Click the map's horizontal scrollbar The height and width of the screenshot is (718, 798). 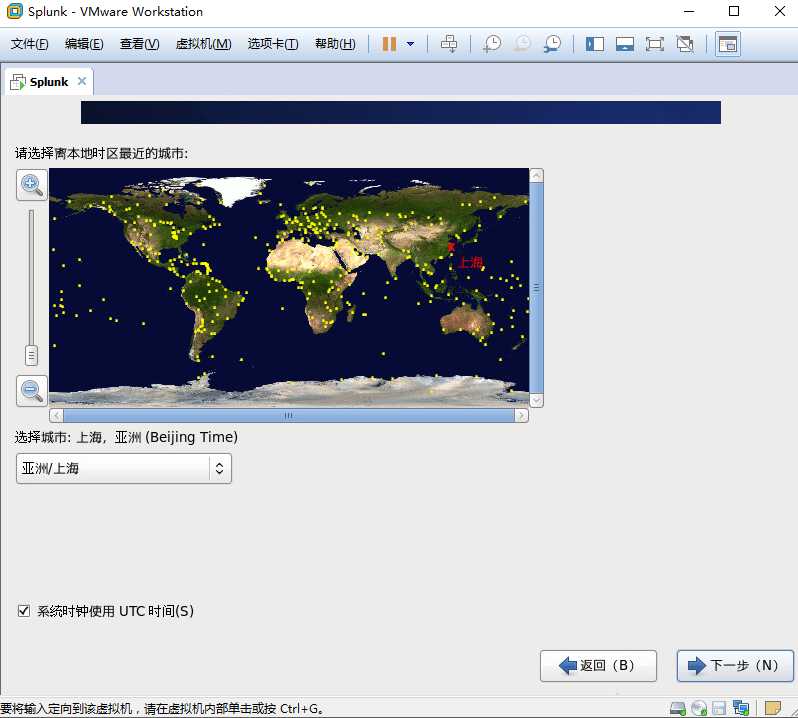tap(289, 416)
